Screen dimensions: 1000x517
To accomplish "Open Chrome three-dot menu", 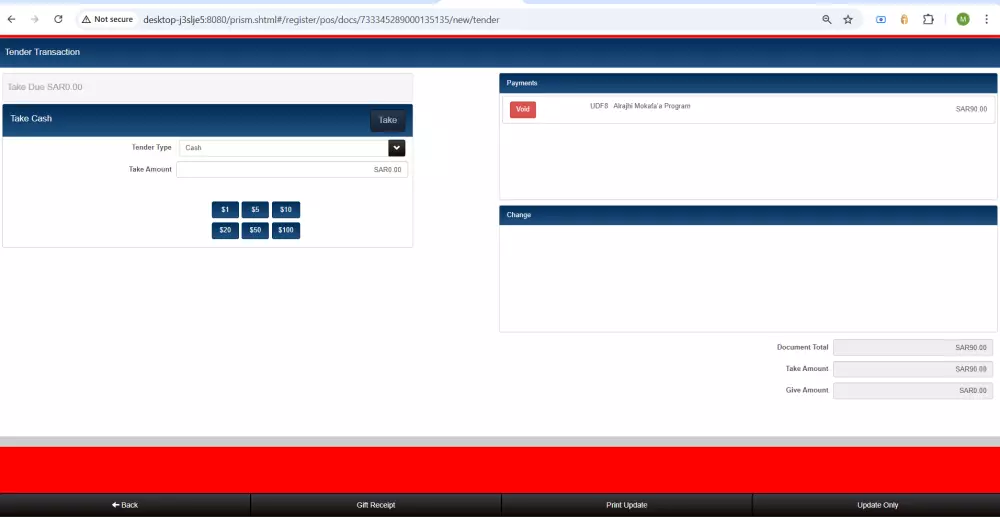I will (986, 20).
